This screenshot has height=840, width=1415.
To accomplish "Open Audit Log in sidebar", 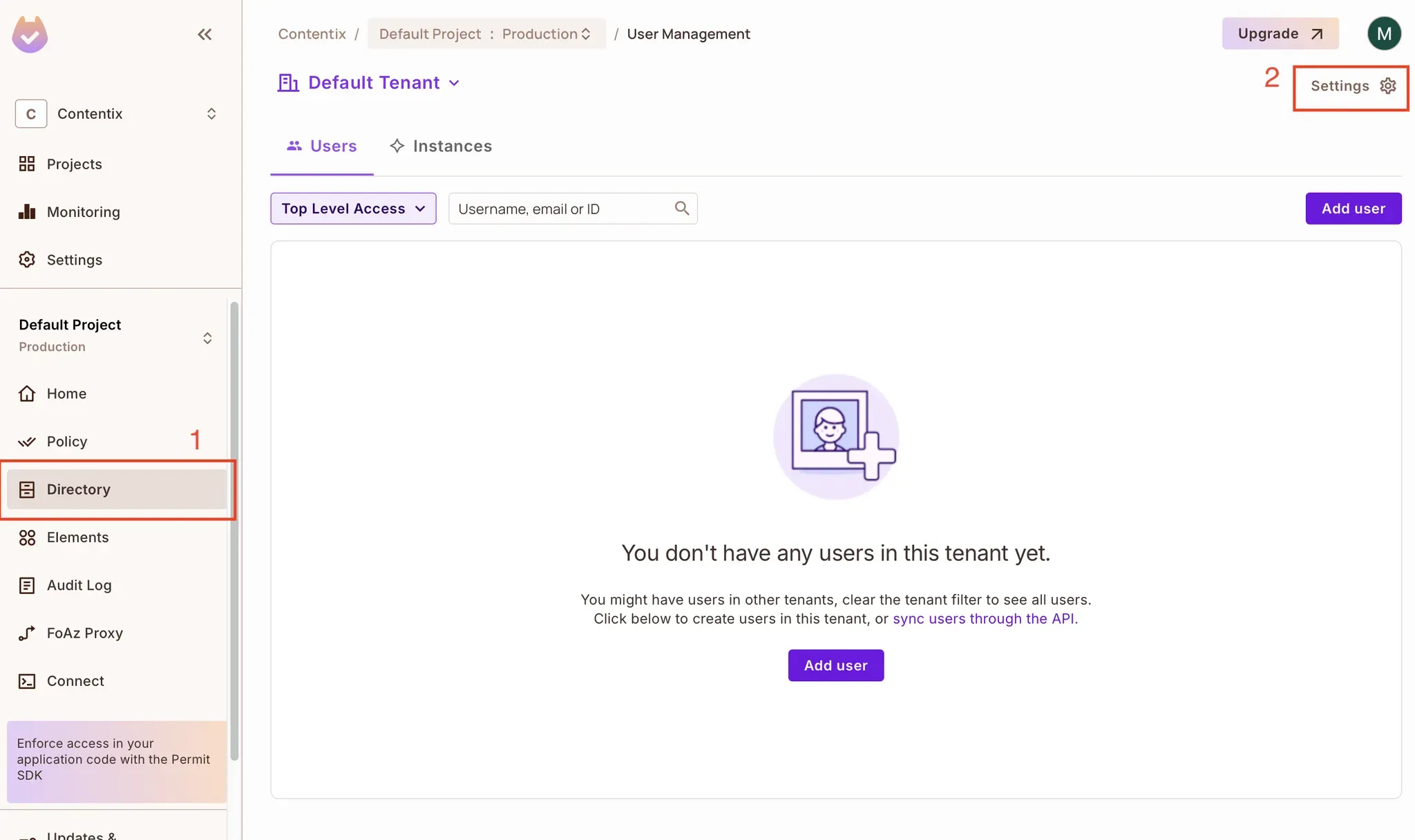I will coord(79,585).
